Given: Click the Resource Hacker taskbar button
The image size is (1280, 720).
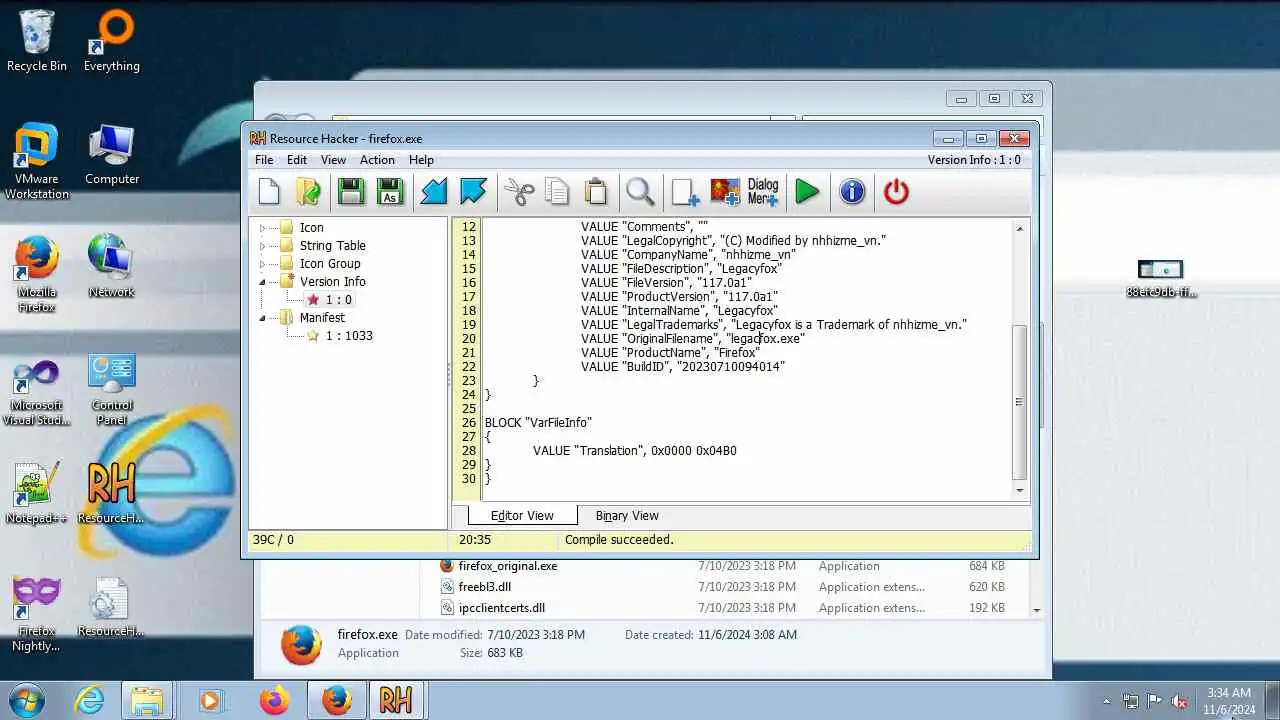Looking at the screenshot, I should (x=395, y=700).
